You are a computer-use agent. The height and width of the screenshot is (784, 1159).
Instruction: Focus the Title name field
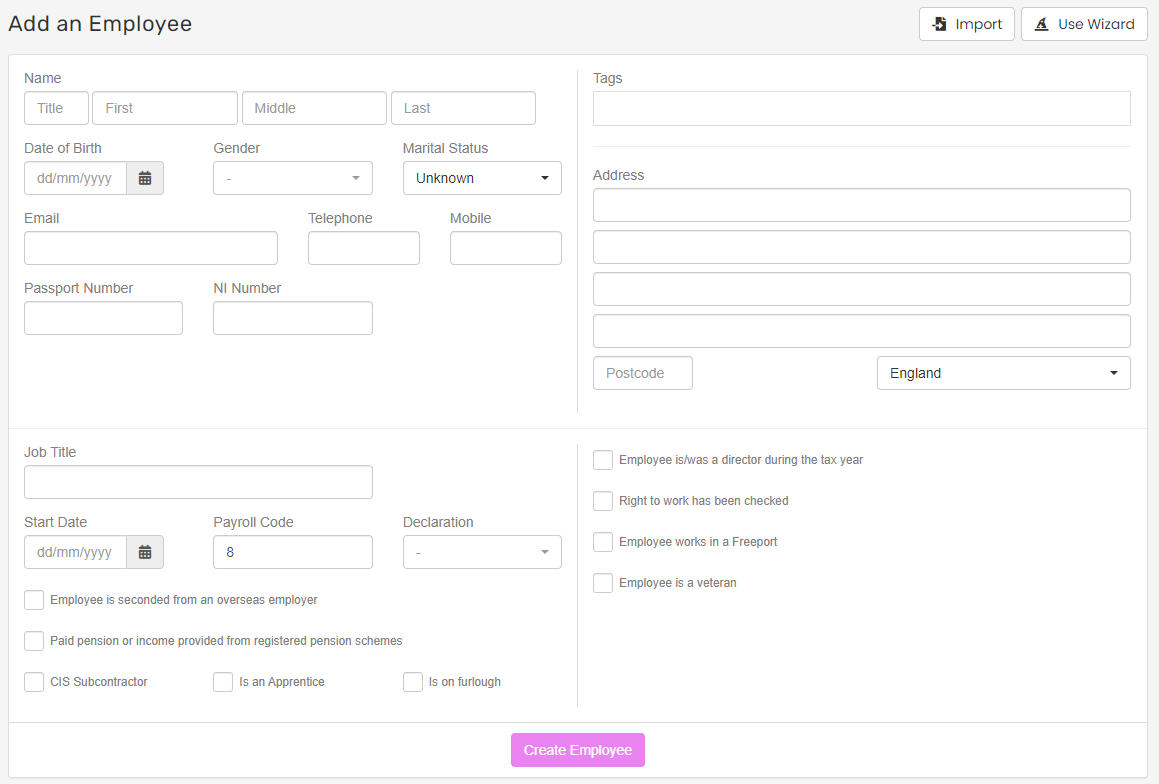click(56, 108)
